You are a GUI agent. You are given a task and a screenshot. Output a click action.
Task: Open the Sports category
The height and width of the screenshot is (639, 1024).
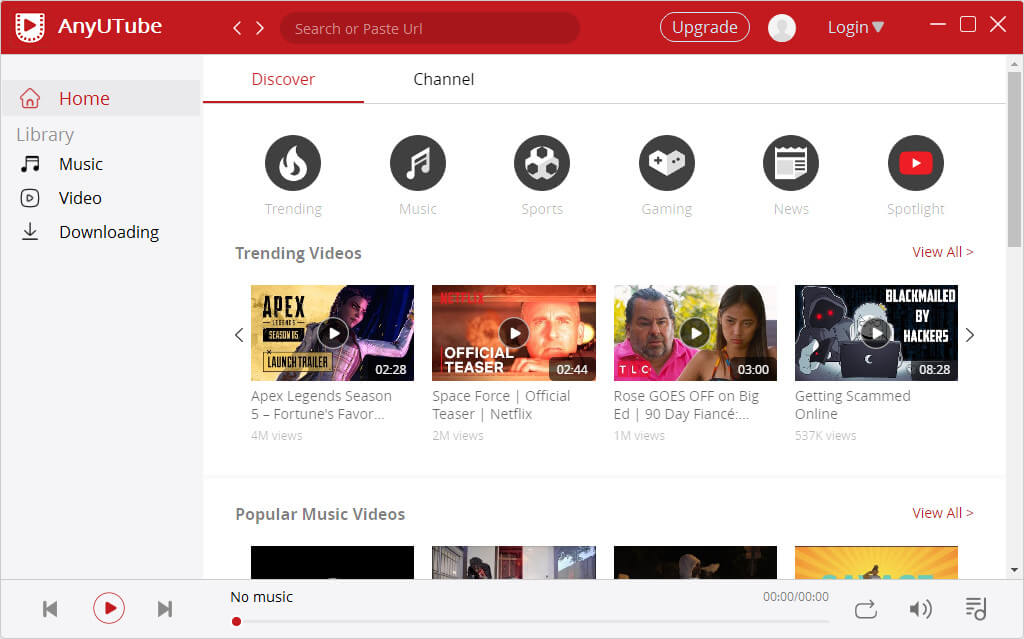coord(541,162)
